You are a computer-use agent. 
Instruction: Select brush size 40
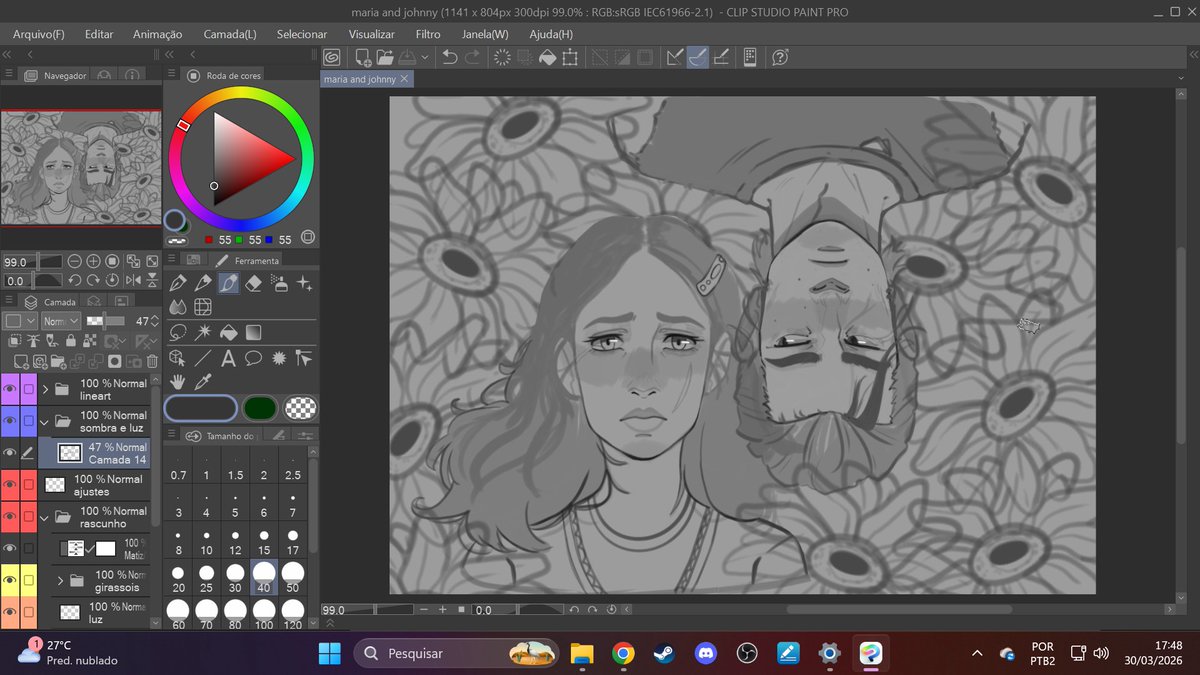point(264,578)
